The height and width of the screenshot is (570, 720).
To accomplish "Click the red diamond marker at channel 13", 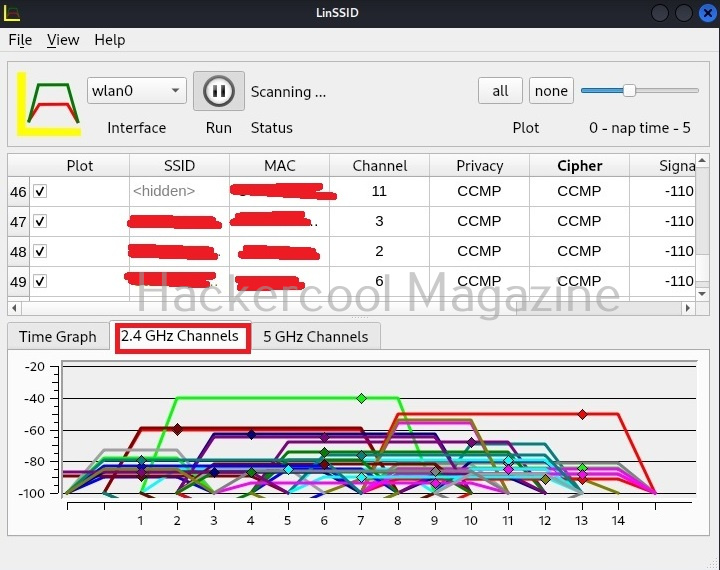I will click(x=582, y=414).
